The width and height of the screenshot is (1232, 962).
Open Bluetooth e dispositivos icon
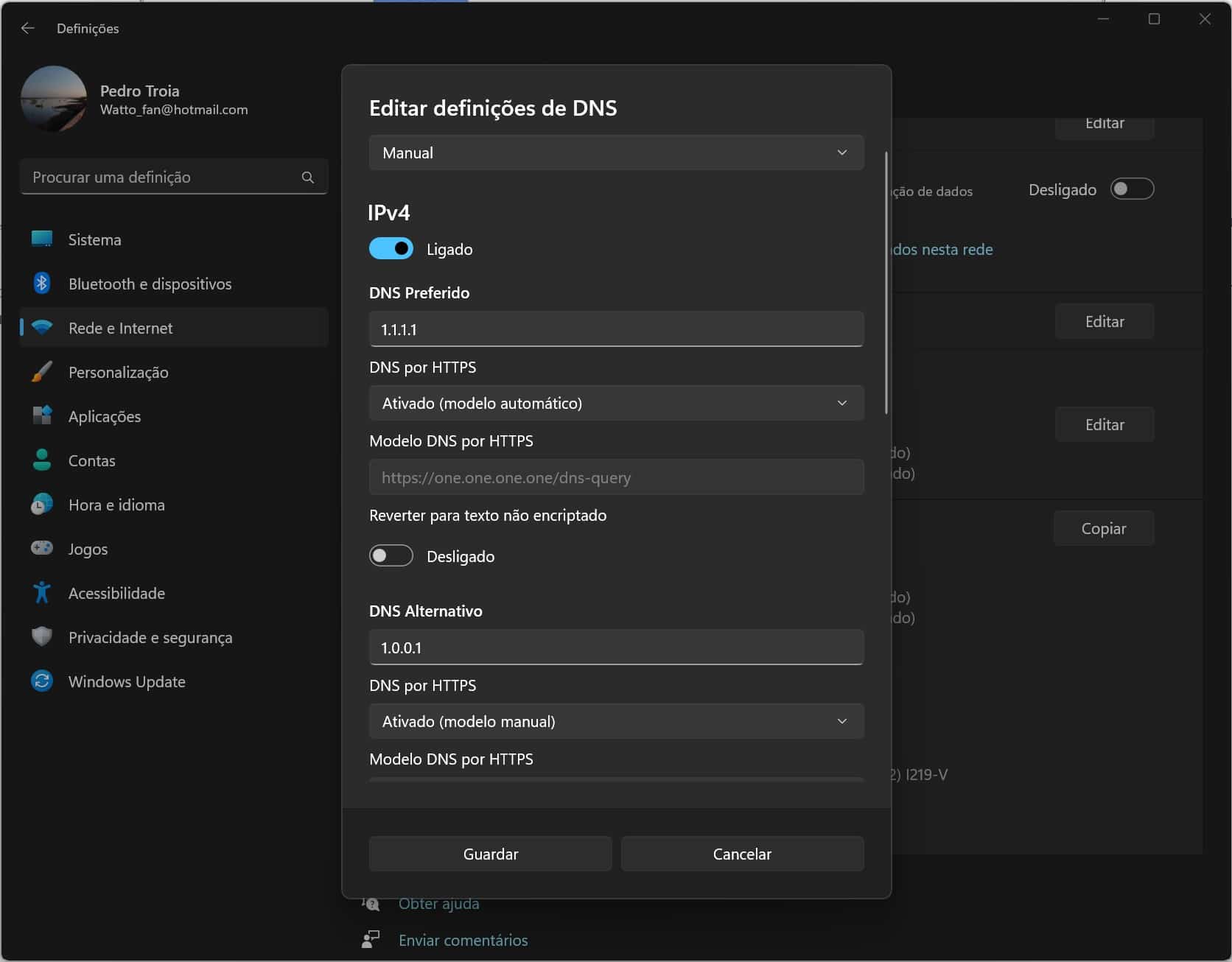[42, 284]
